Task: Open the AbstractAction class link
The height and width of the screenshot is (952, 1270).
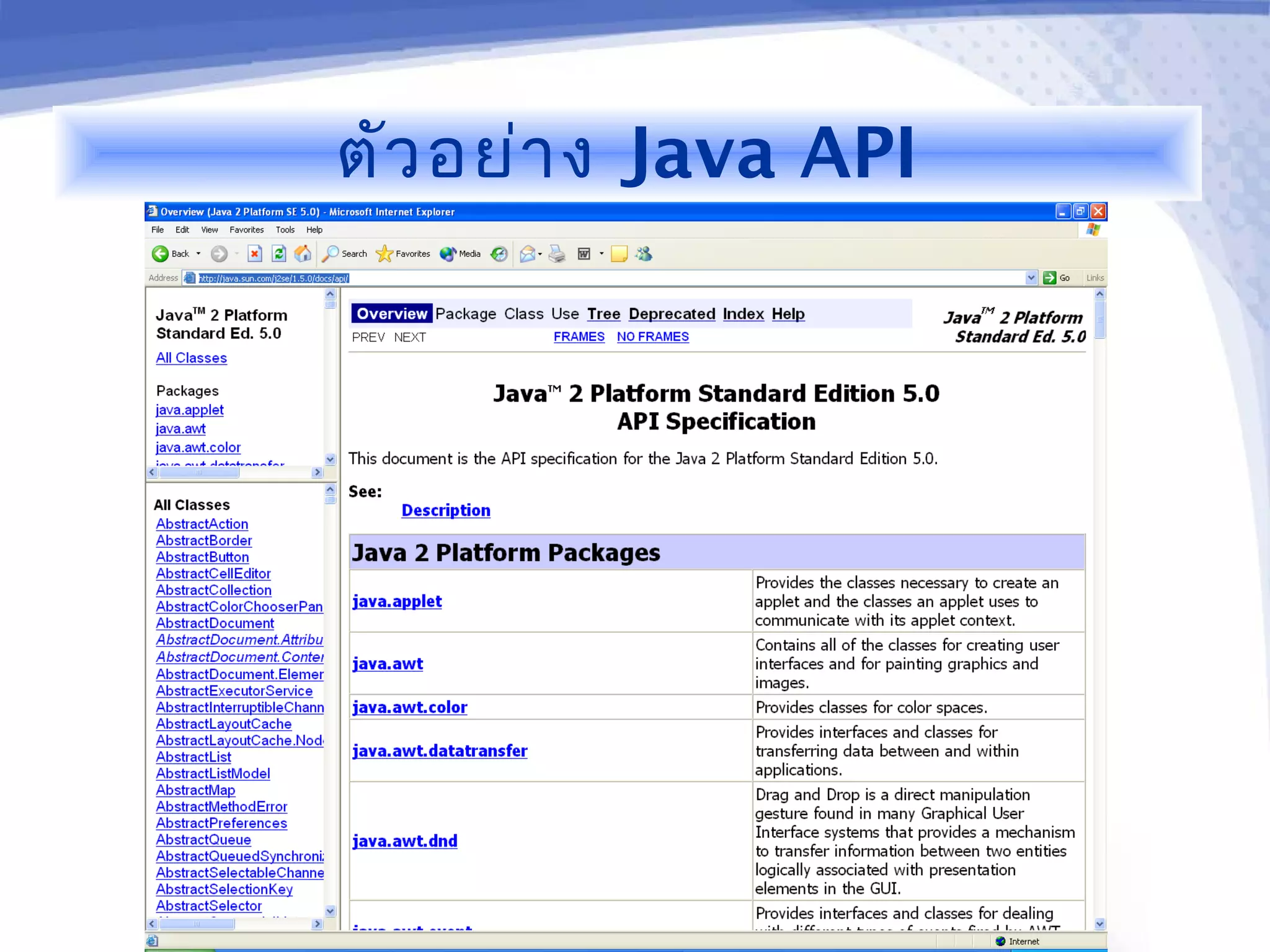Action: (202, 524)
